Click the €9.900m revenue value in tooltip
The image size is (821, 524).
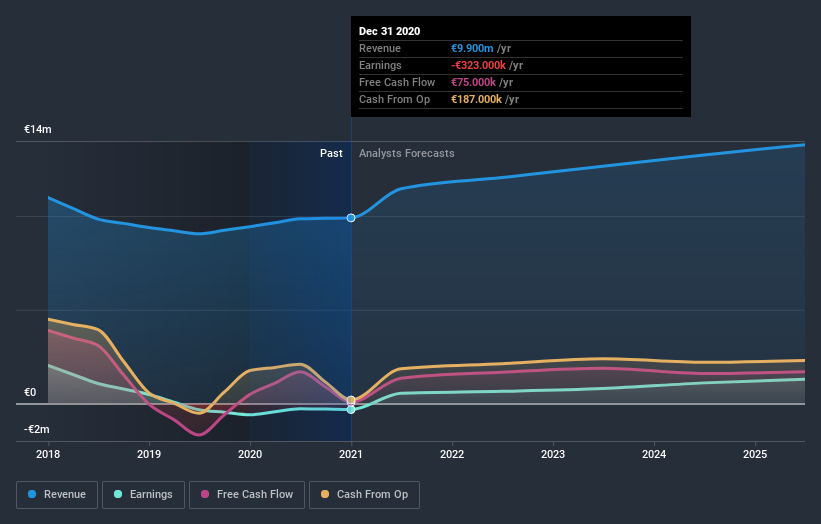click(x=472, y=48)
